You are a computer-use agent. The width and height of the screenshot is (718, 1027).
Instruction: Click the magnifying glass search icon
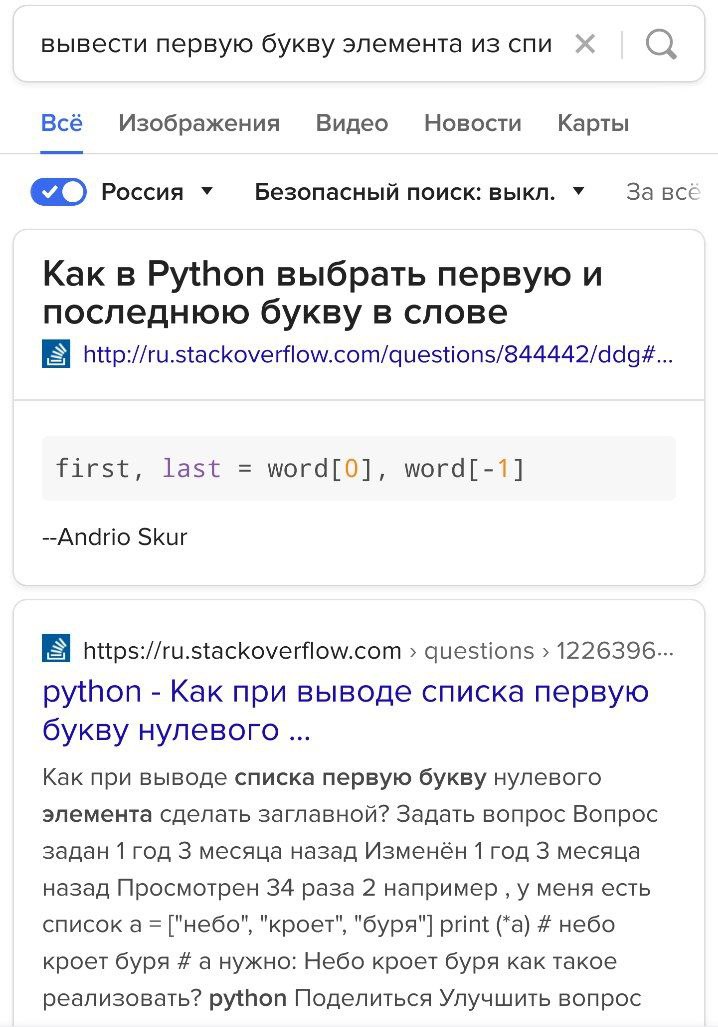(x=661, y=45)
